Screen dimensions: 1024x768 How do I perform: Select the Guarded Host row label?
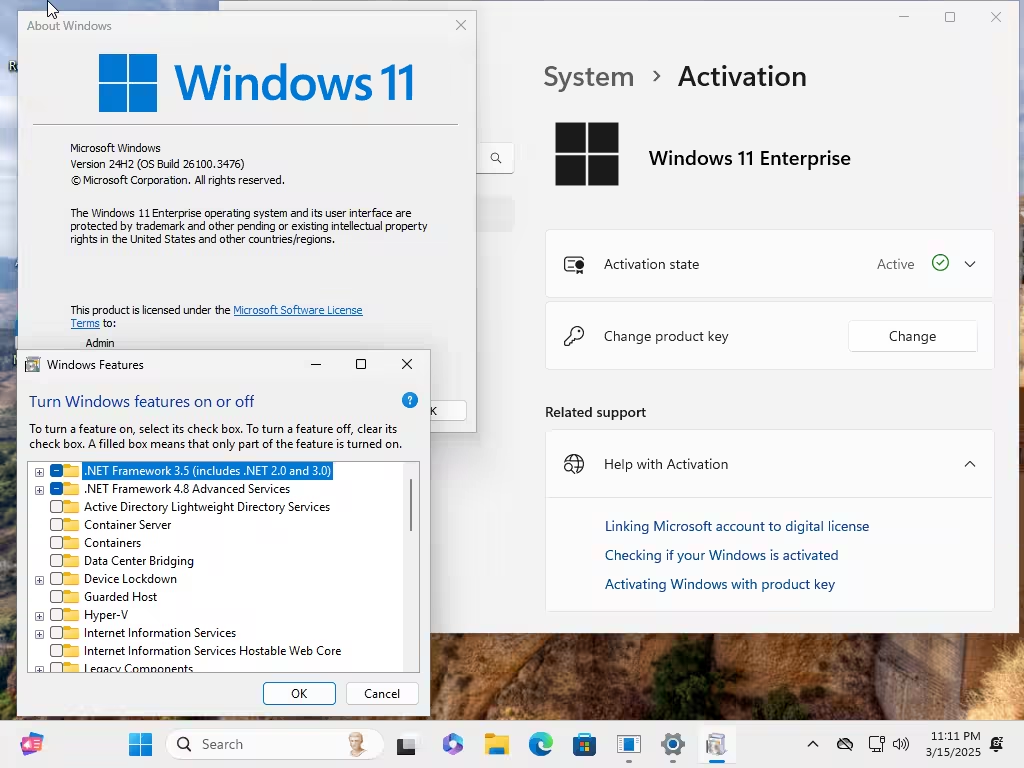pos(120,596)
